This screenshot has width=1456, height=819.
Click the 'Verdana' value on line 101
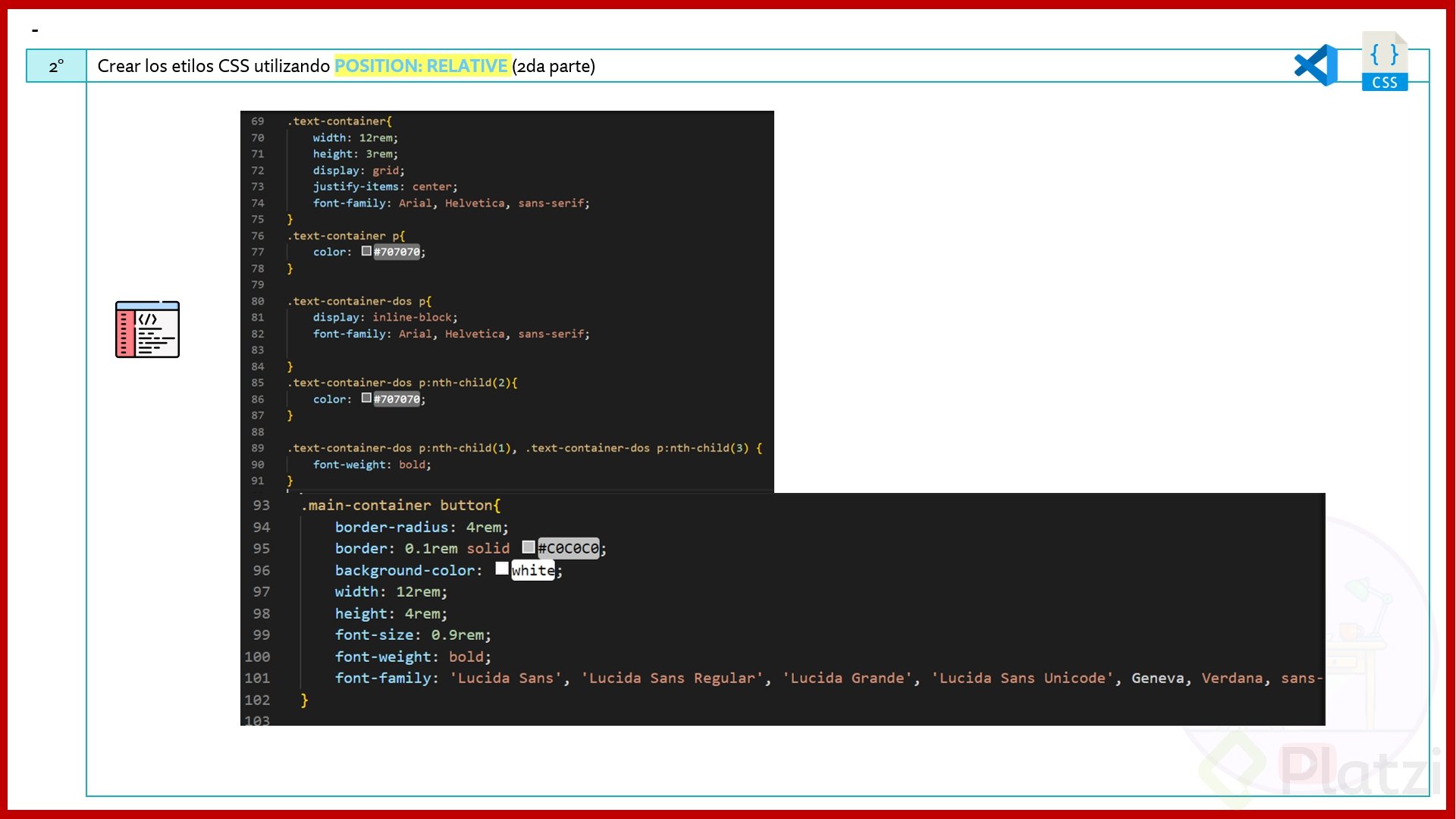click(x=1232, y=678)
